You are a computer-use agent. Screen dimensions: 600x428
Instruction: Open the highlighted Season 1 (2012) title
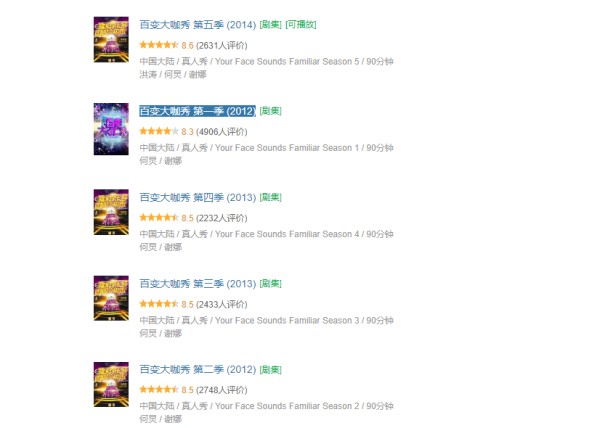(x=197, y=111)
